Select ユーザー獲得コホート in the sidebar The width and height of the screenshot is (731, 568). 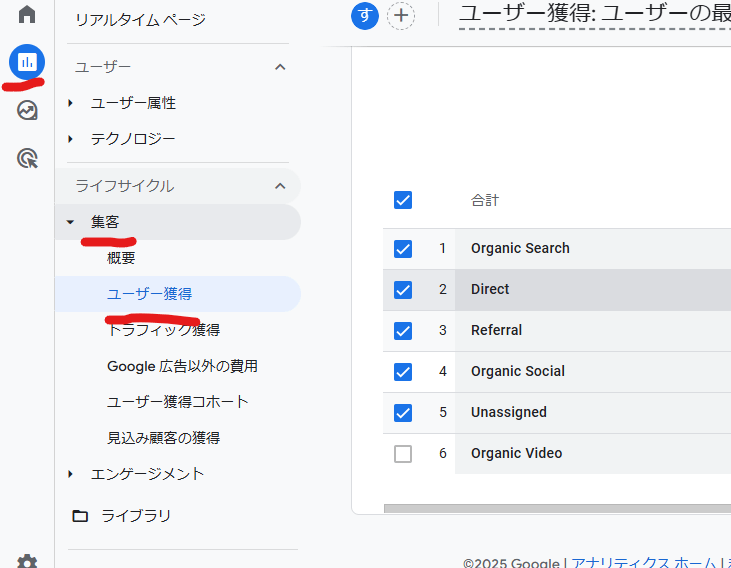coord(177,402)
